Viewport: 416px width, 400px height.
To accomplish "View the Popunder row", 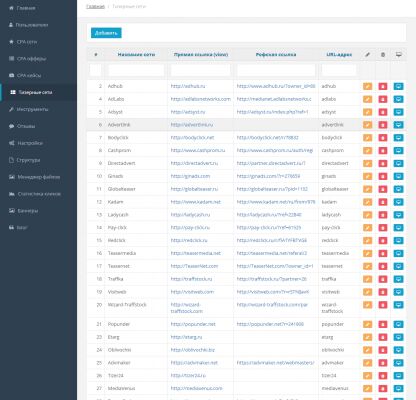I will (398, 324).
